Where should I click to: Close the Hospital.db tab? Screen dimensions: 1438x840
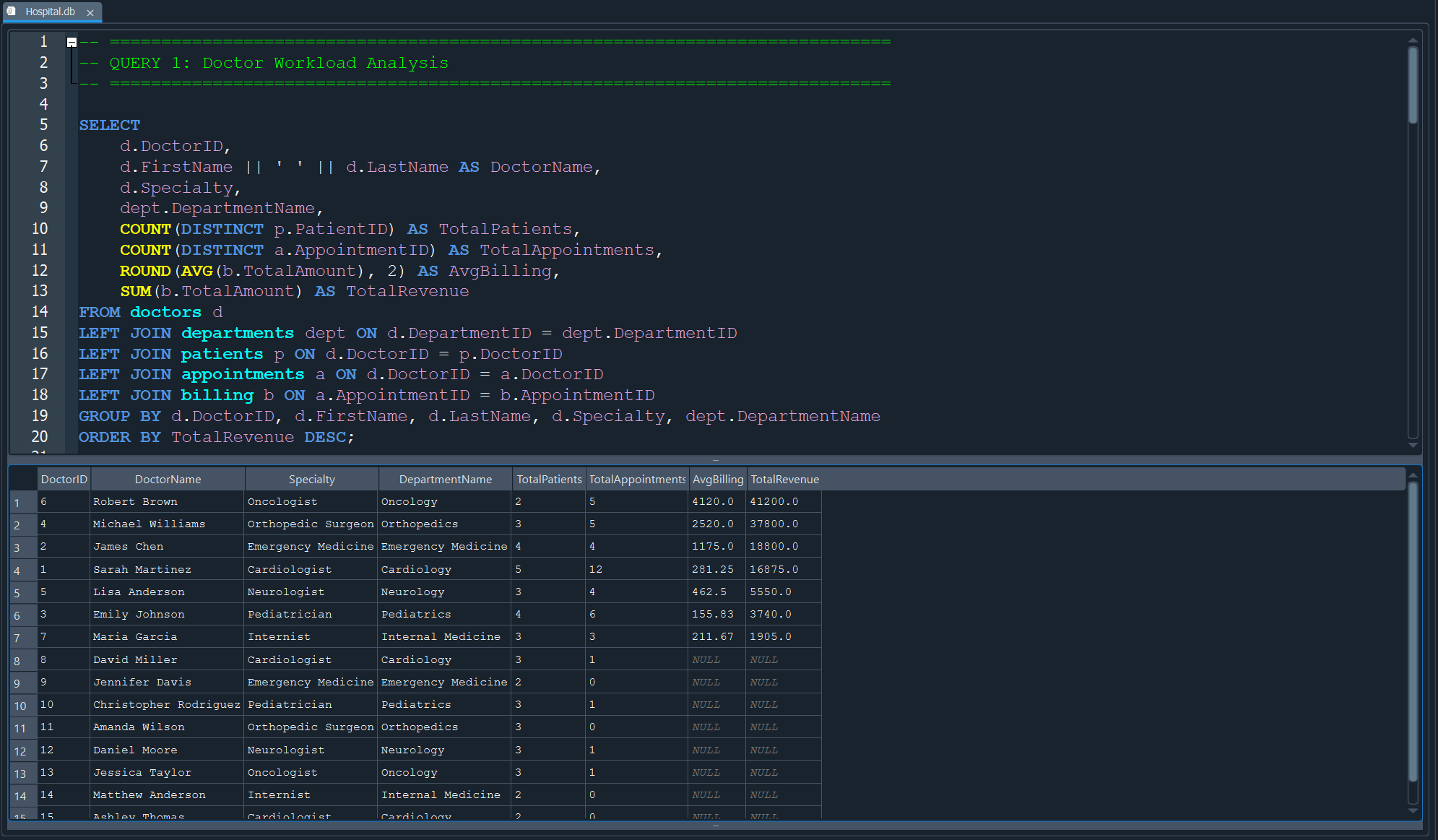point(90,12)
